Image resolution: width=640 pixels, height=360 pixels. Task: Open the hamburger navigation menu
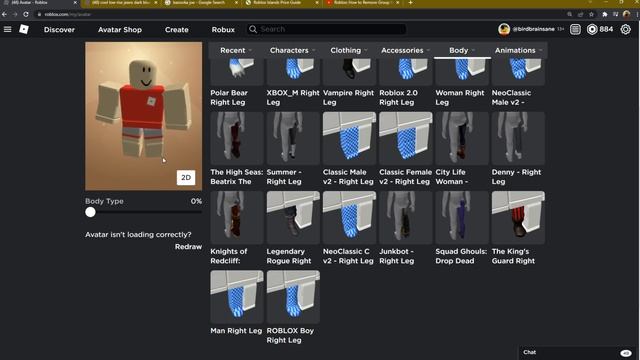pos(7,29)
